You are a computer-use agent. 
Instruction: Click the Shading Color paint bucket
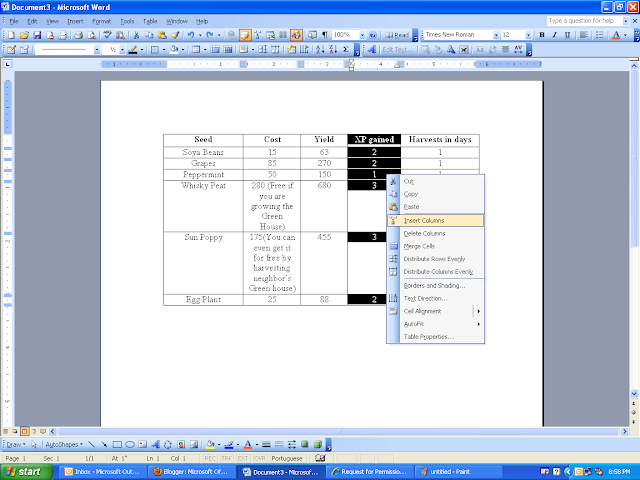click(x=174, y=50)
